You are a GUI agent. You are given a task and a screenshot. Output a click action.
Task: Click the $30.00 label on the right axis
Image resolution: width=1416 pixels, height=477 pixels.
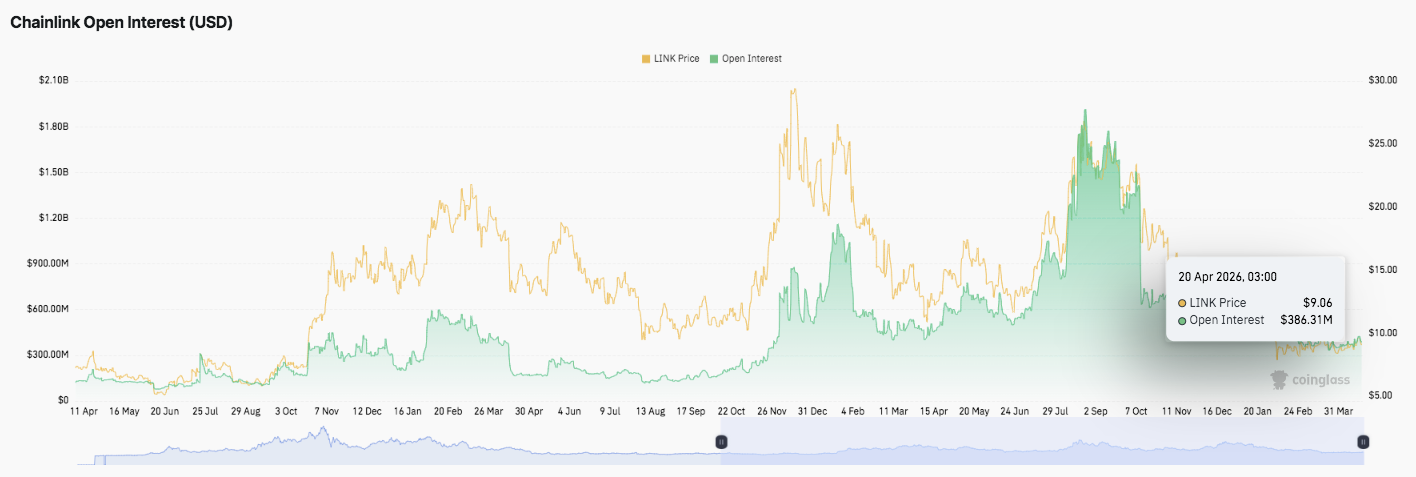(1382, 80)
